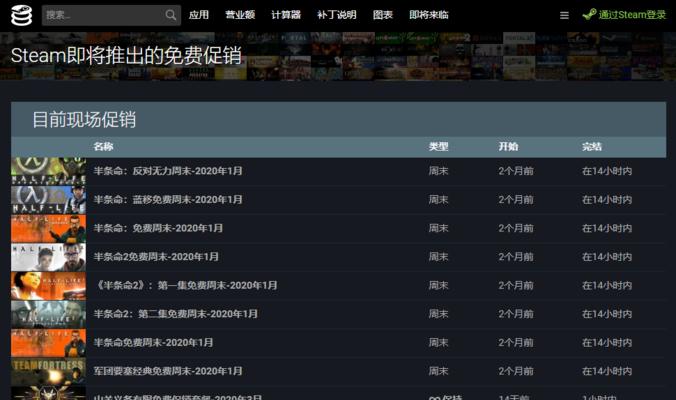Screen dimensions: 676x400
Task: Open the 计算器 menu item
Action: [286, 15]
